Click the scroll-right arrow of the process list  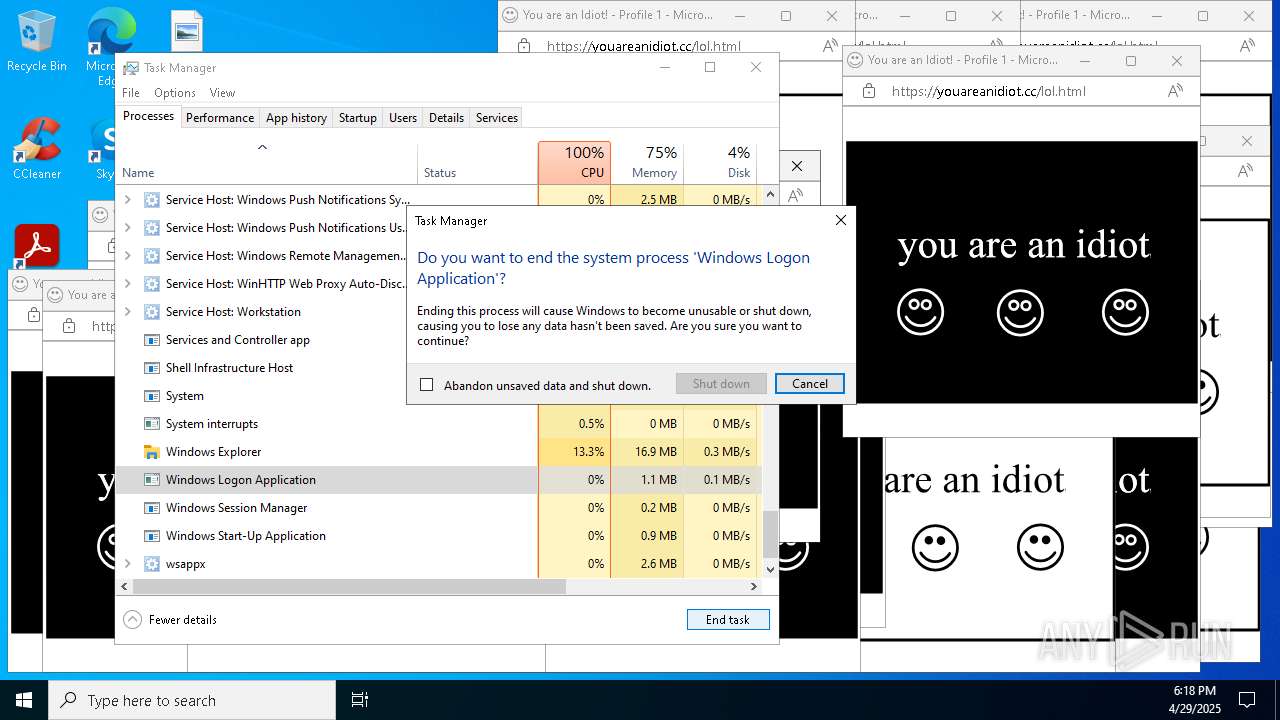click(755, 587)
